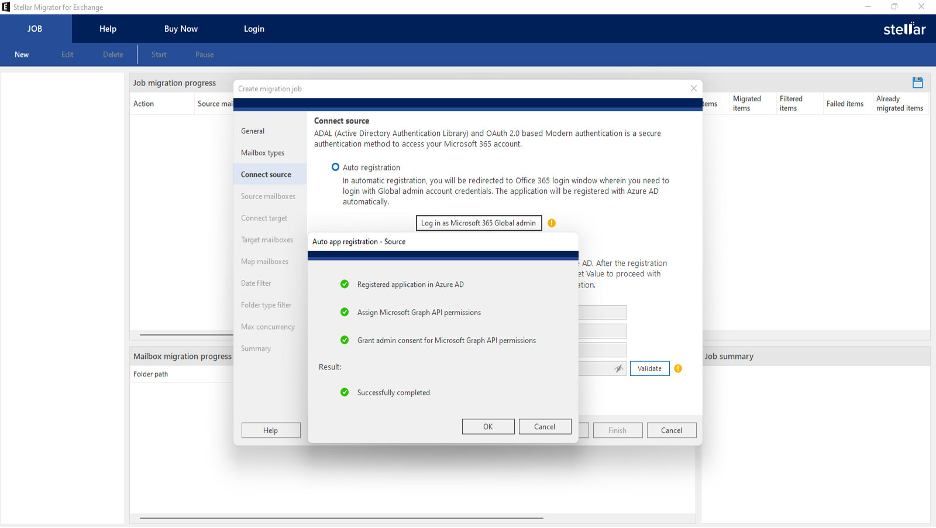Viewport: 936px width, 528px height.
Task: Click Delete in the toolbar
Action: (113, 54)
